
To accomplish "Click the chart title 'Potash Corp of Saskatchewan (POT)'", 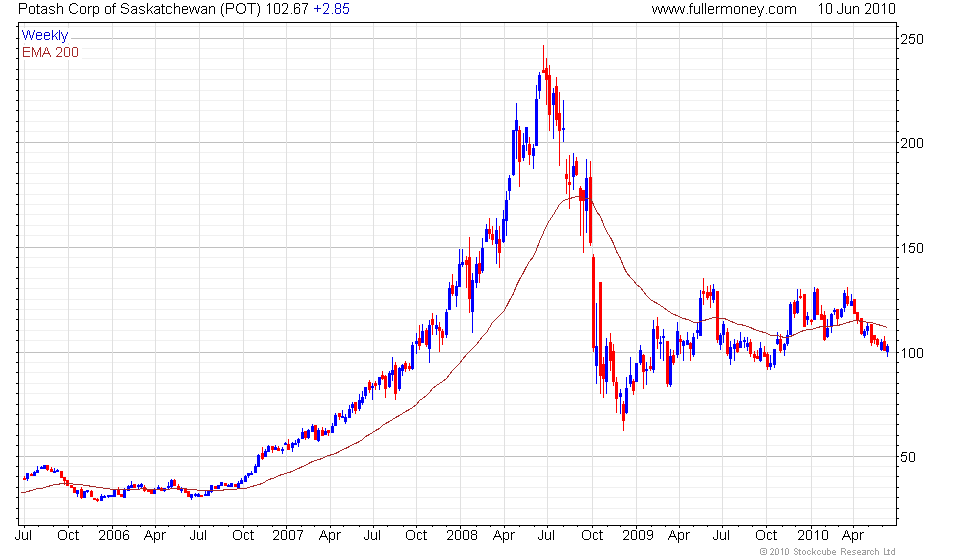I will (139, 9).
